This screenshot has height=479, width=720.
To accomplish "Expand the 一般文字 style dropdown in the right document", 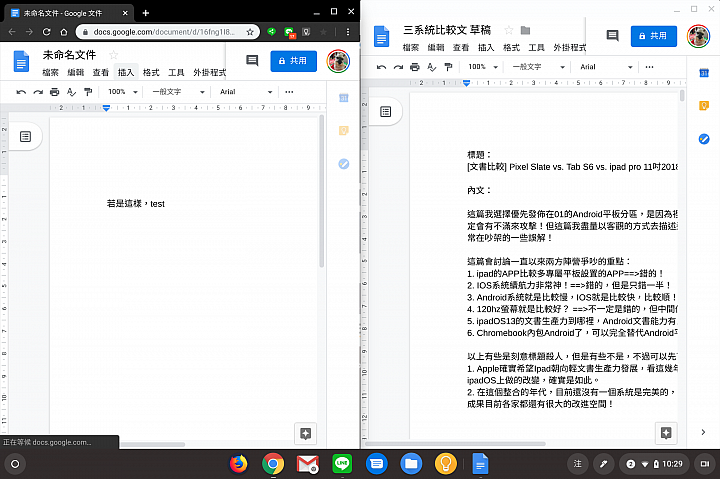I will pyautogui.click(x=533, y=66).
